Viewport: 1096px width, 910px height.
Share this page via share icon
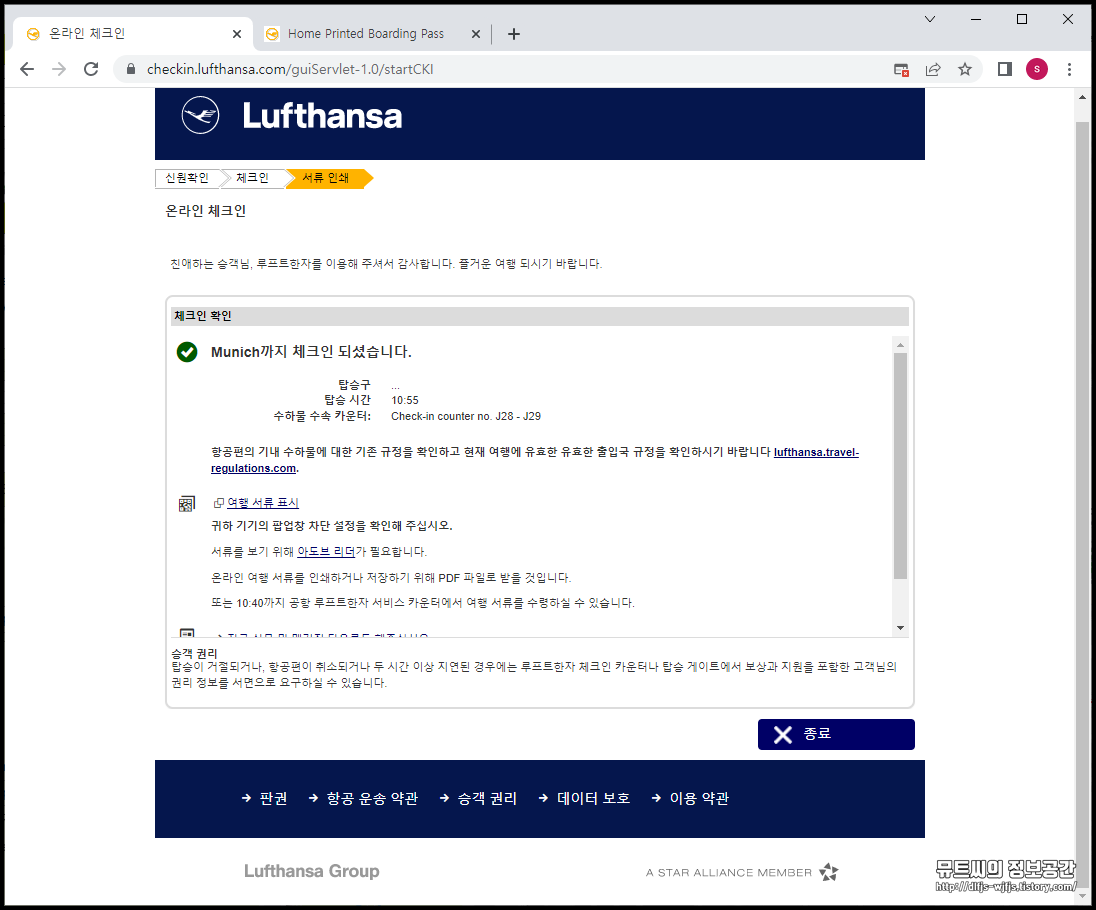933,69
